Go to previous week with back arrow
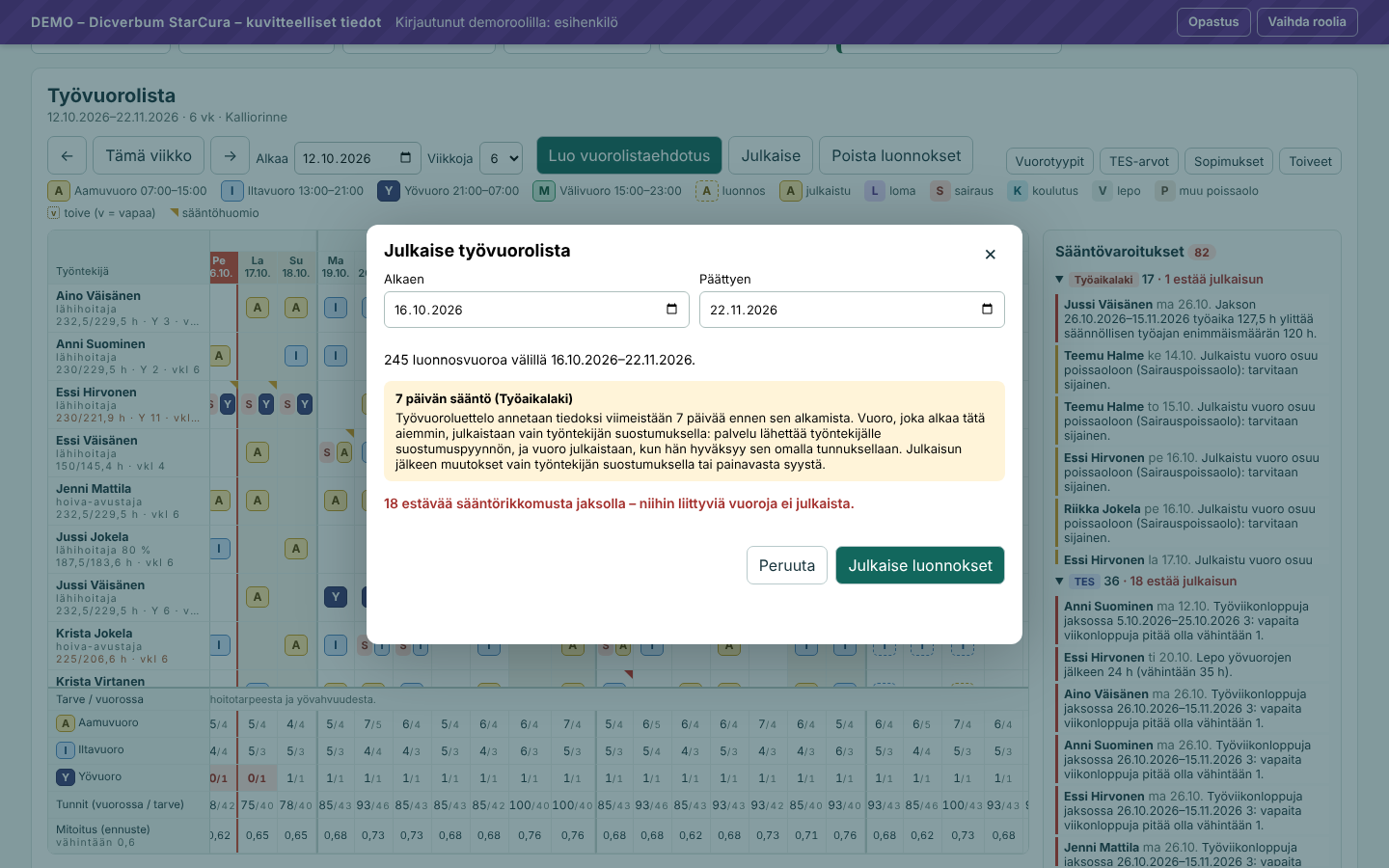Viewport: 1389px width, 868px height. click(67, 155)
